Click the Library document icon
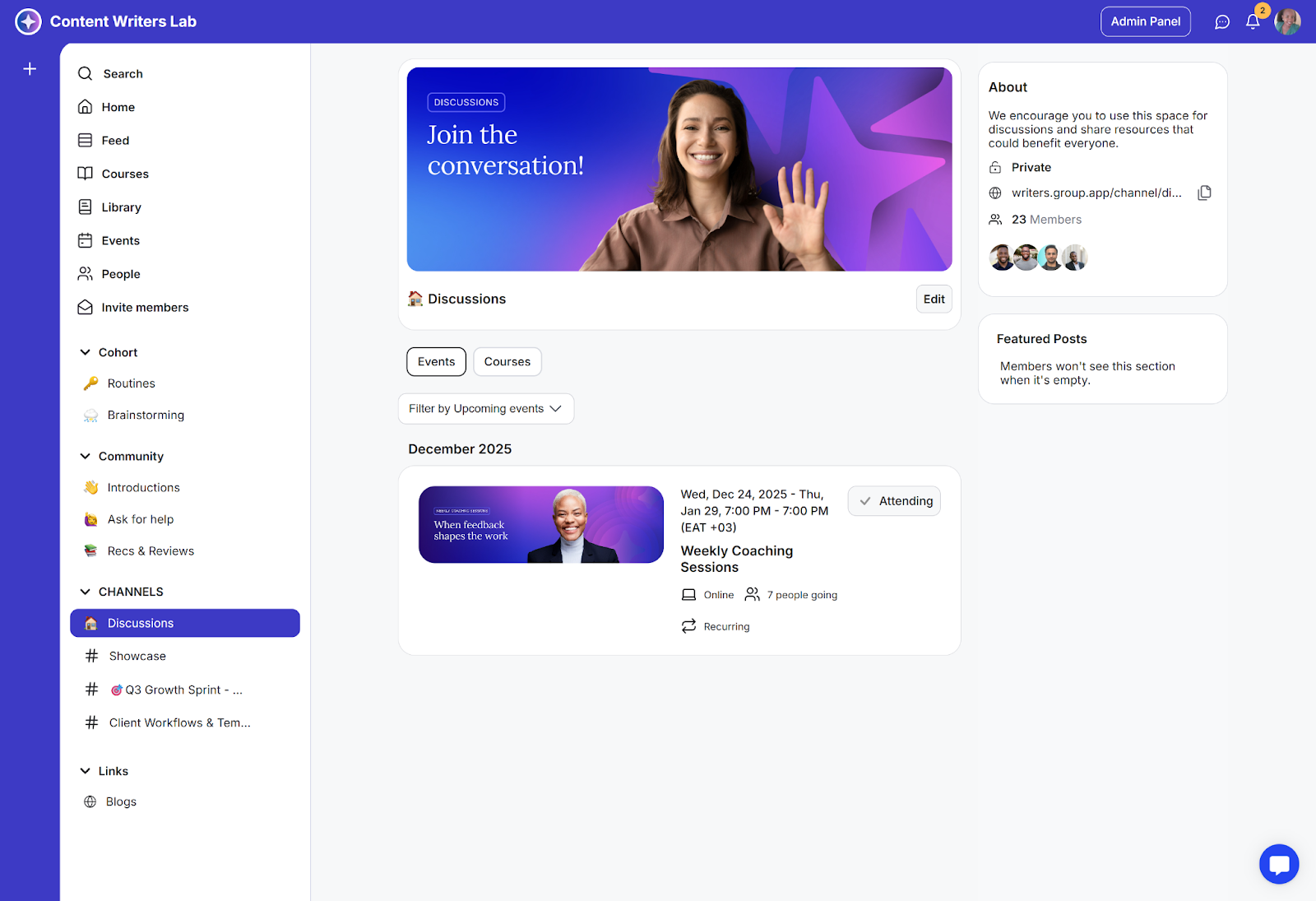Screen dimensions: 1316x901 85,207
